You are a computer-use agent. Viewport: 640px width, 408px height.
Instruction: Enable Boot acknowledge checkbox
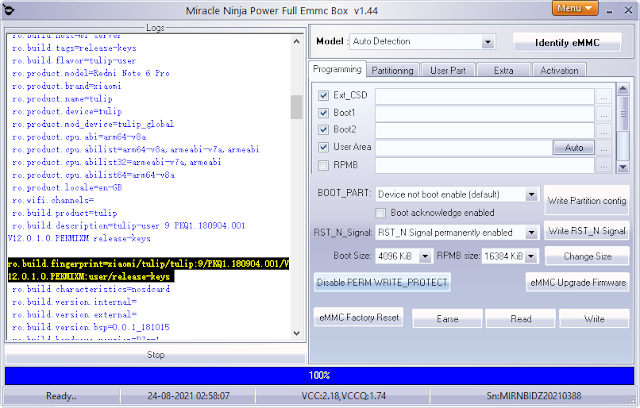[380, 213]
